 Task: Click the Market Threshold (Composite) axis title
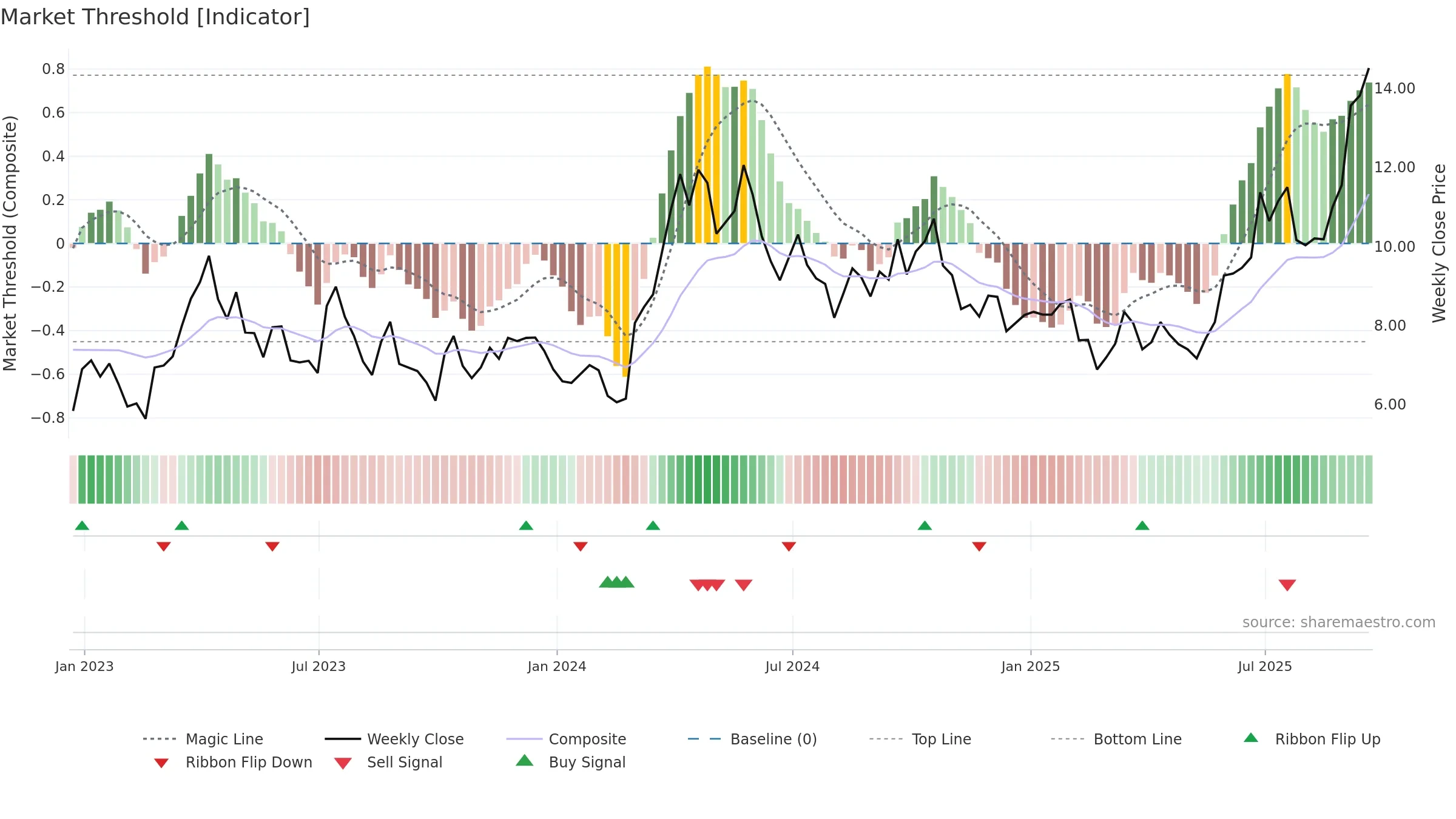(x=10, y=243)
